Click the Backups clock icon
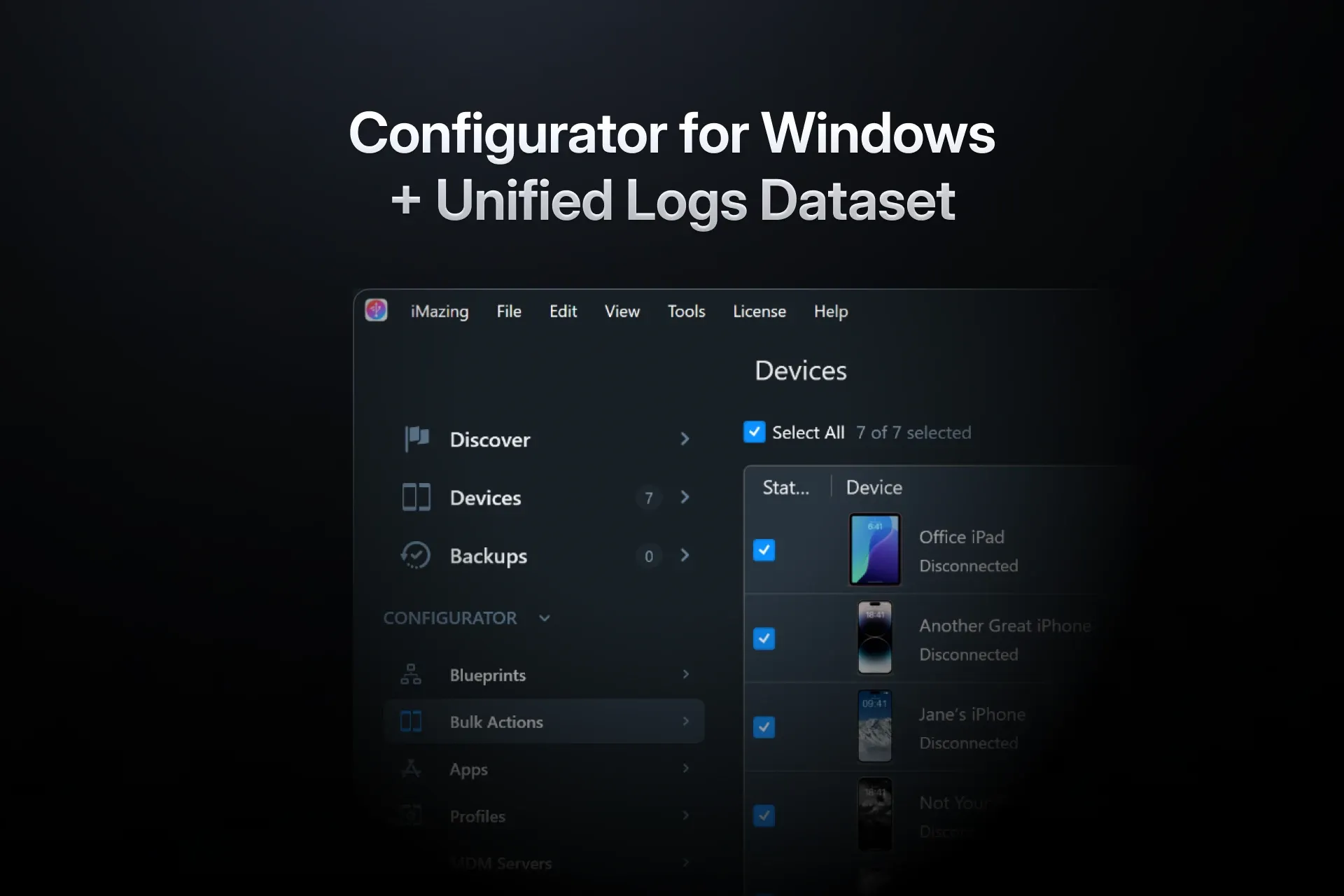This screenshot has width=1344, height=896. [416, 555]
